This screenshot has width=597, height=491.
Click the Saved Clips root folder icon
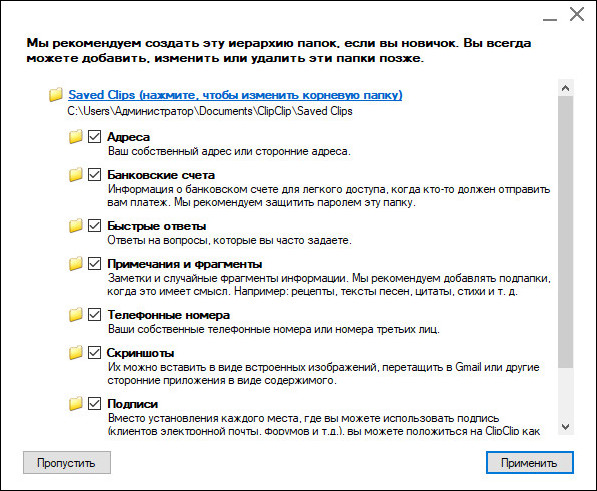point(56,94)
